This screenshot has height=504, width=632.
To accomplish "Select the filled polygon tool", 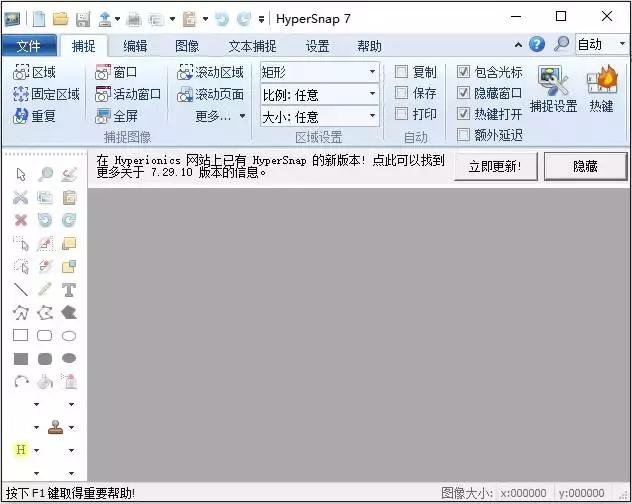I will click(x=69, y=312).
